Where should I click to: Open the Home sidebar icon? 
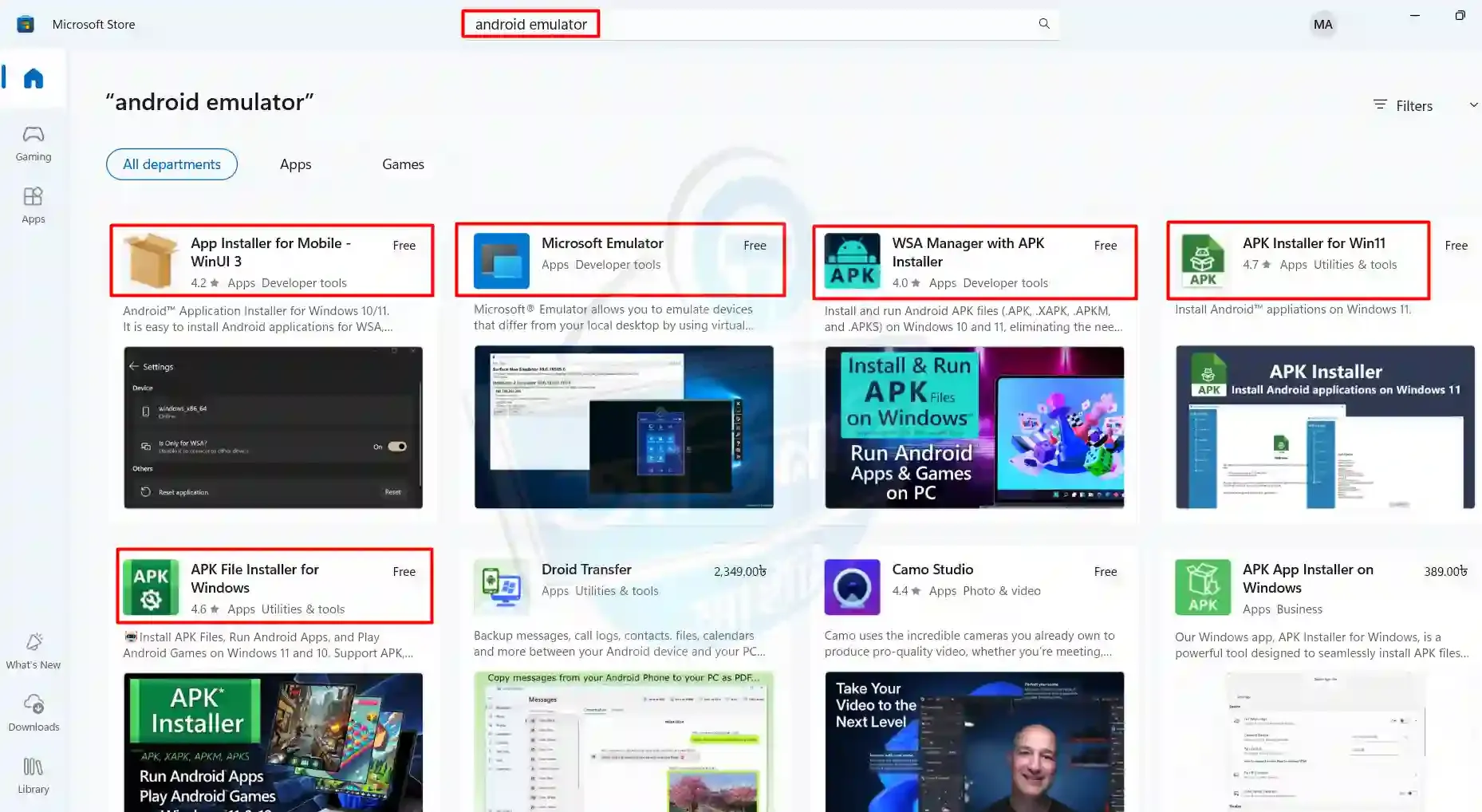click(x=34, y=78)
